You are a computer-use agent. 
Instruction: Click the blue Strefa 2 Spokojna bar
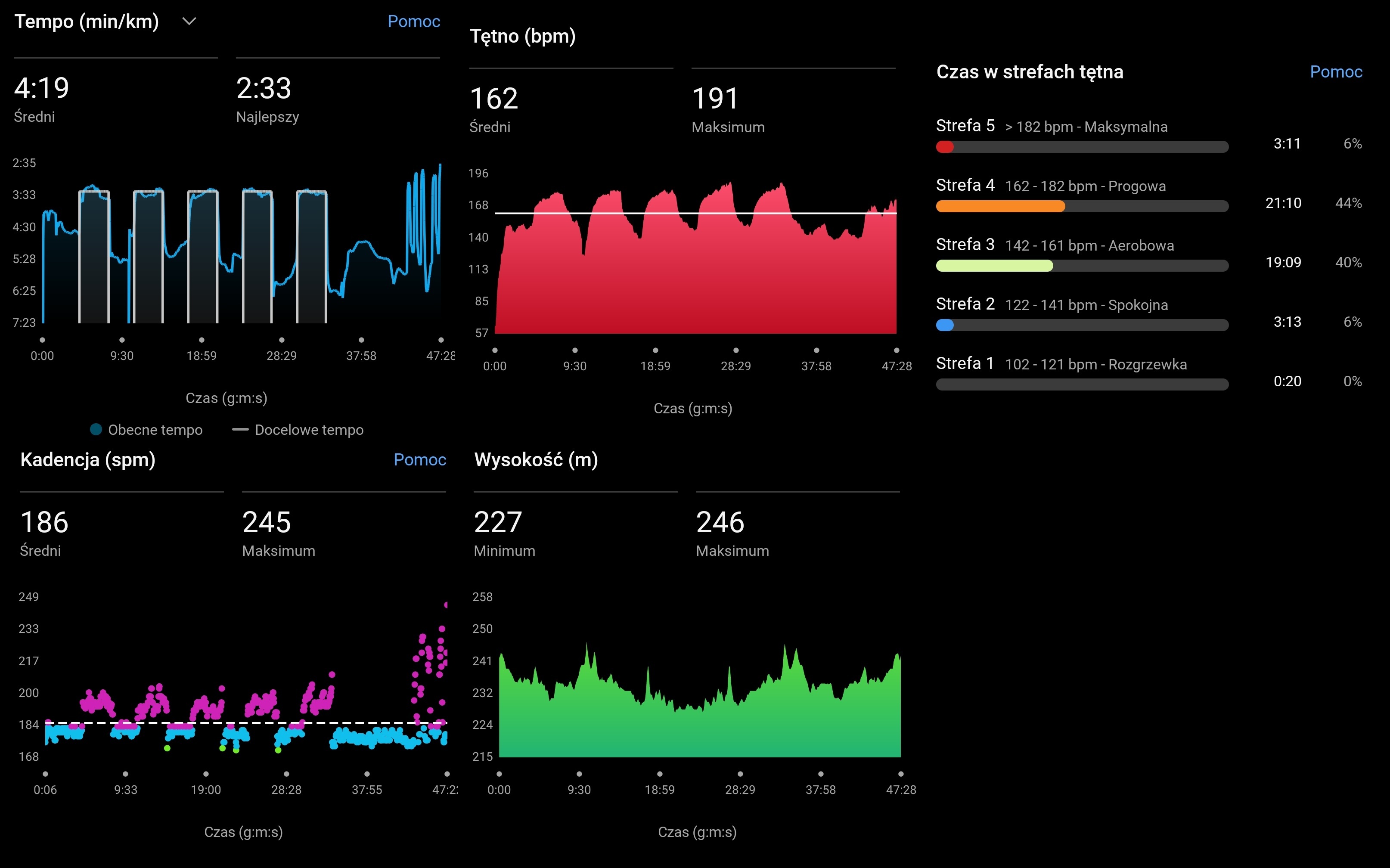[x=945, y=325]
